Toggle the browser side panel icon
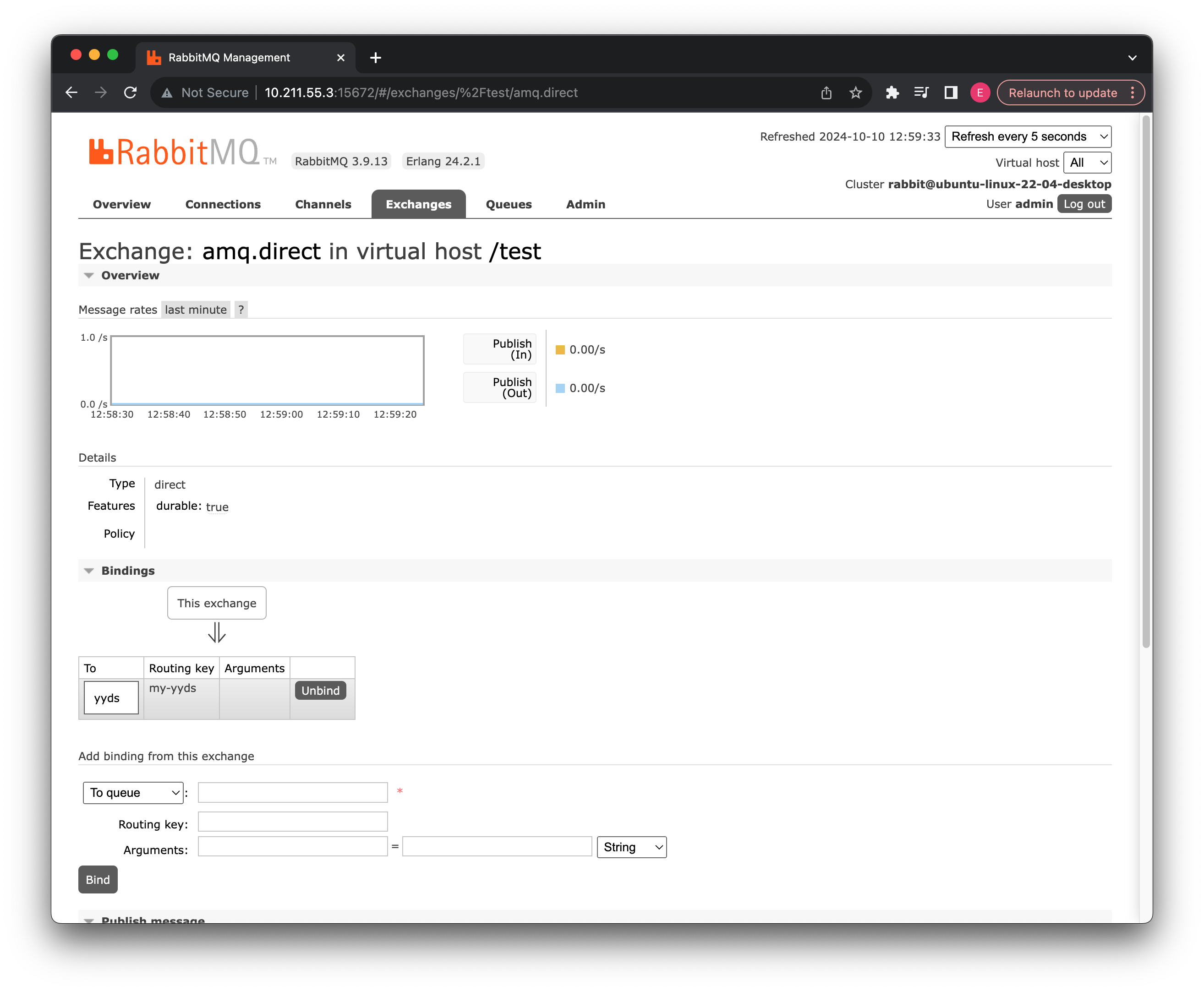This screenshot has height=991, width=1204. point(950,93)
